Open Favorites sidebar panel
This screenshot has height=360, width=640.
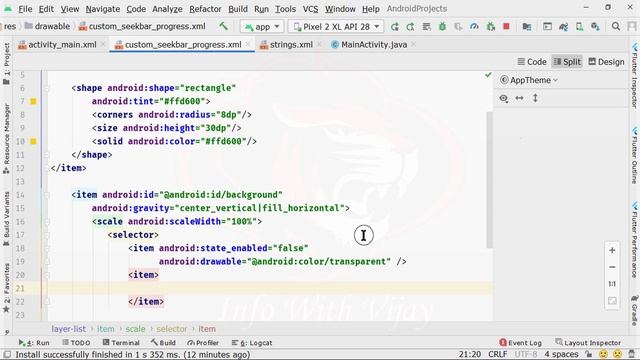click(x=7, y=288)
